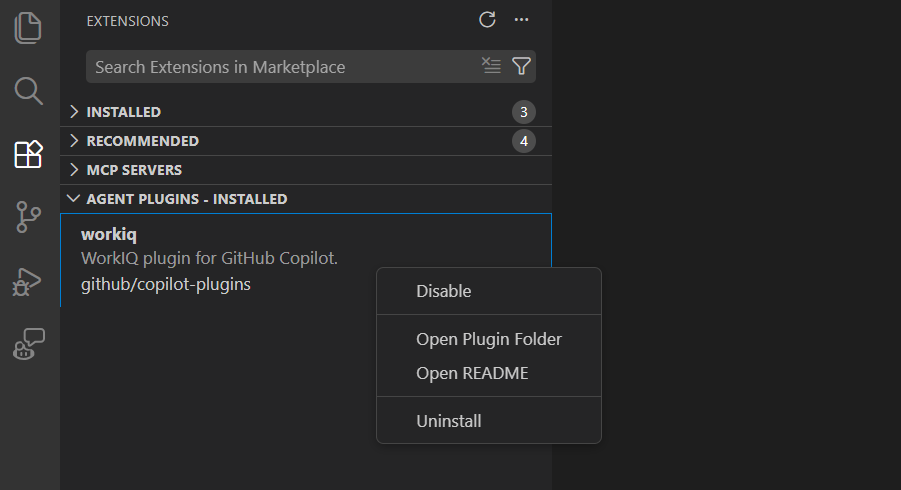Click the github/copilot-plugins publisher text
The image size is (901, 490).
click(165, 284)
